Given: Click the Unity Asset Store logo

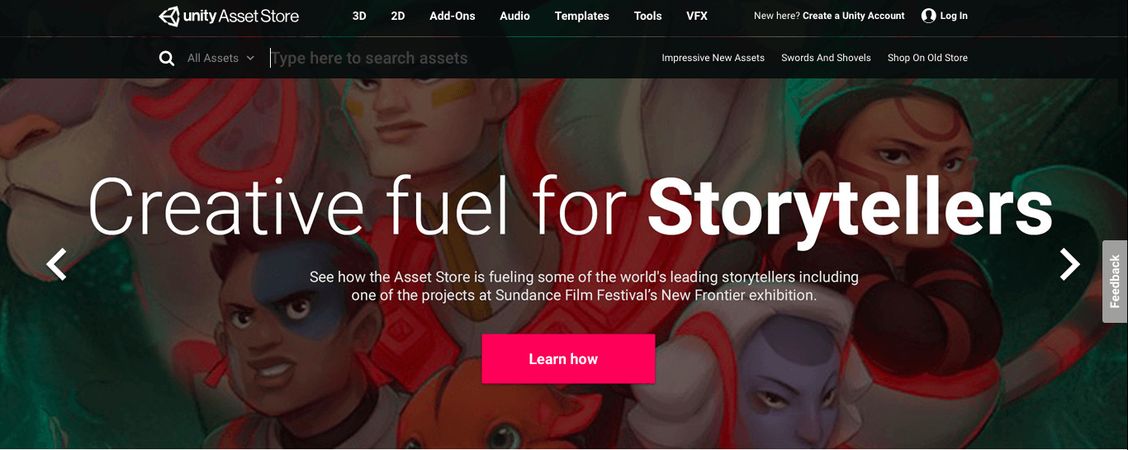Looking at the screenshot, I should point(228,16).
